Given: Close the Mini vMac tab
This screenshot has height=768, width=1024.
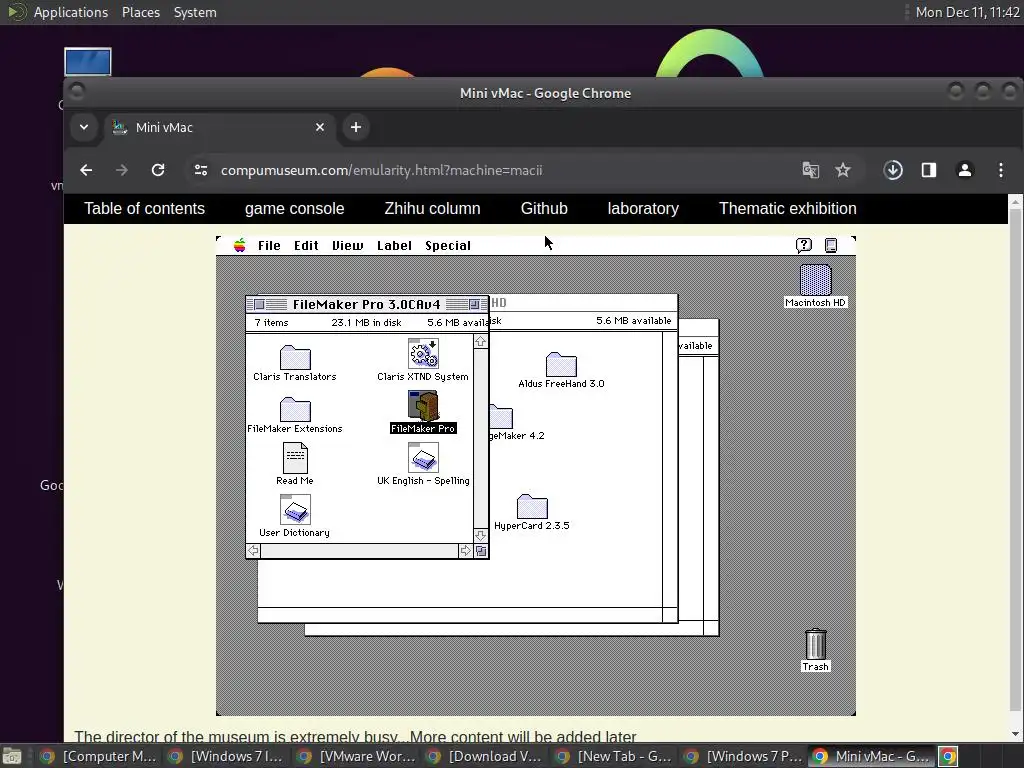Looking at the screenshot, I should click(320, 127).
